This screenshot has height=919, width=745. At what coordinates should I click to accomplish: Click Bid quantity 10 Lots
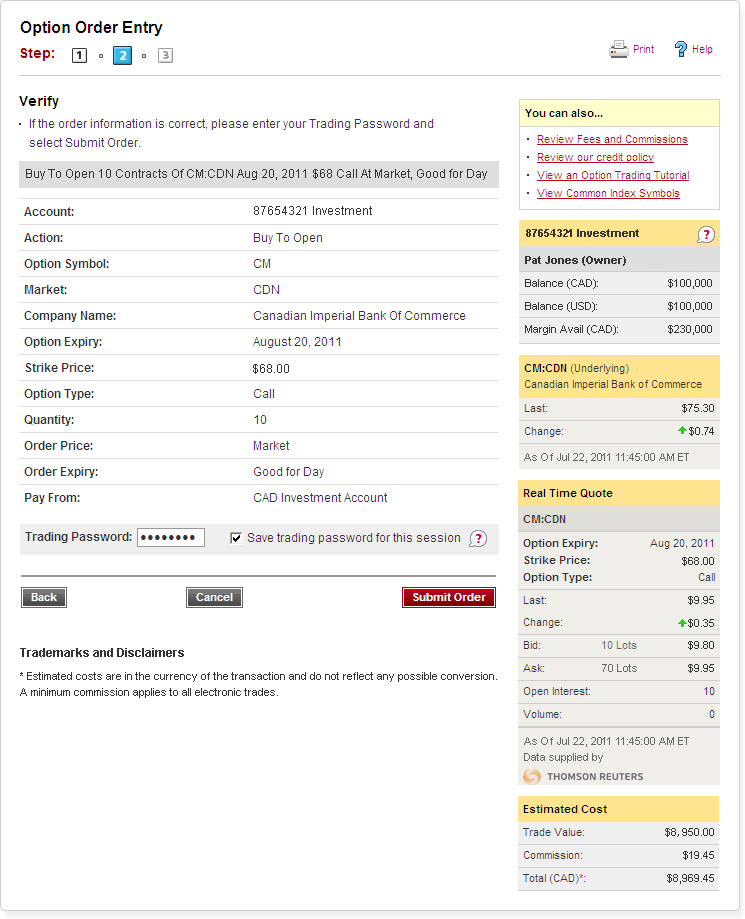tap(619, 645)
